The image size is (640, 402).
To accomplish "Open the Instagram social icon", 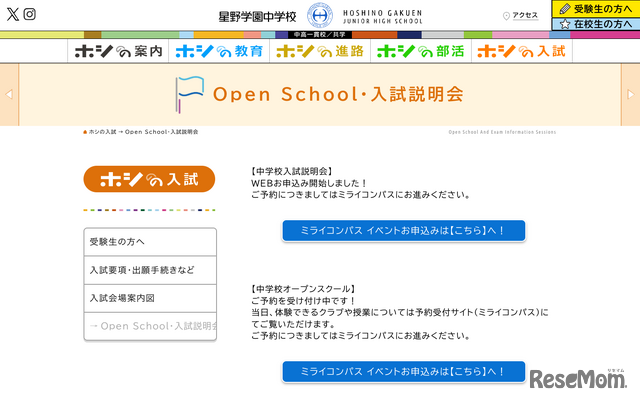I will 29,14.
